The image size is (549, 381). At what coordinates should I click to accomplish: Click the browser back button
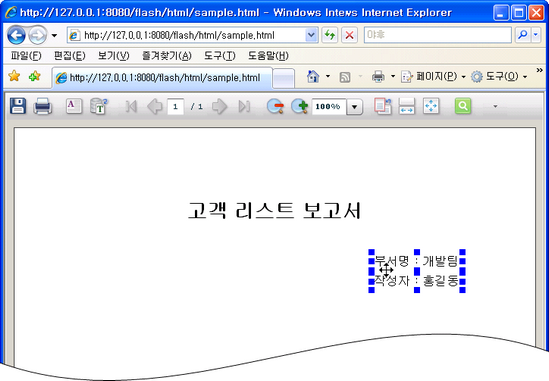point(16,35)
